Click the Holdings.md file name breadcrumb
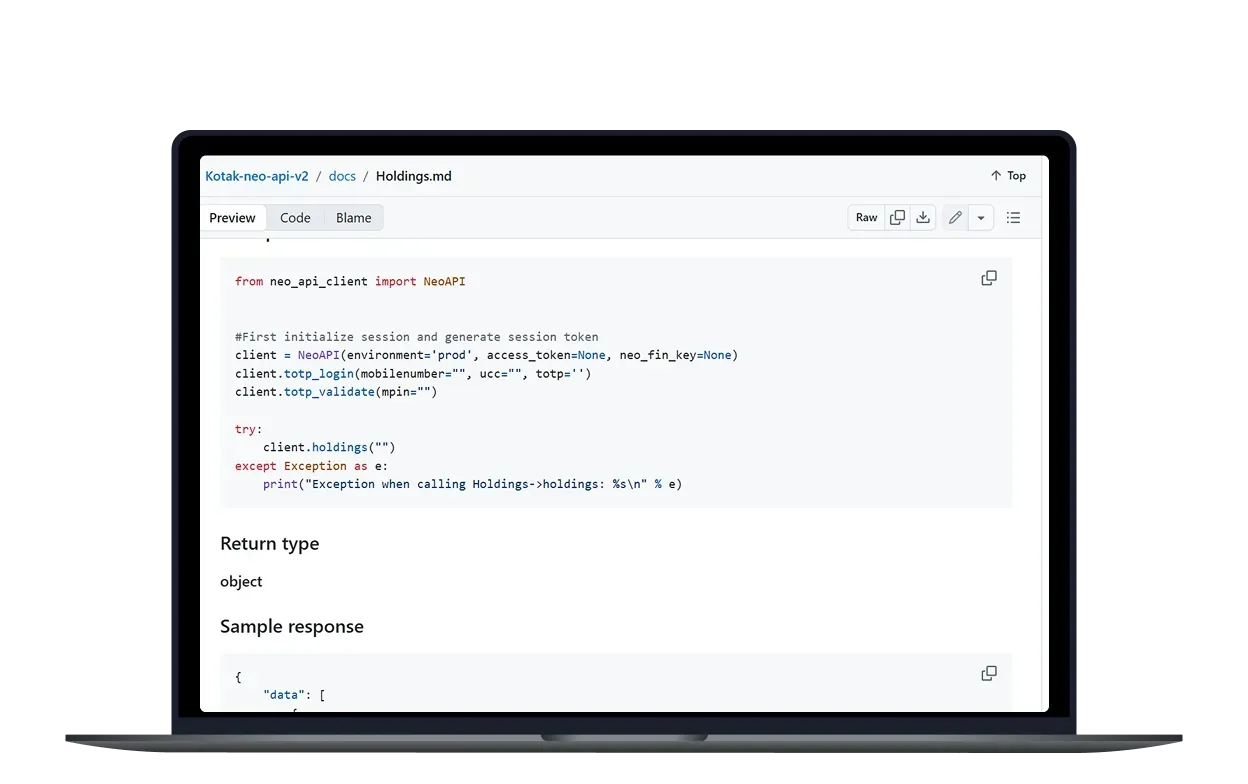 (x=413, y=176)
